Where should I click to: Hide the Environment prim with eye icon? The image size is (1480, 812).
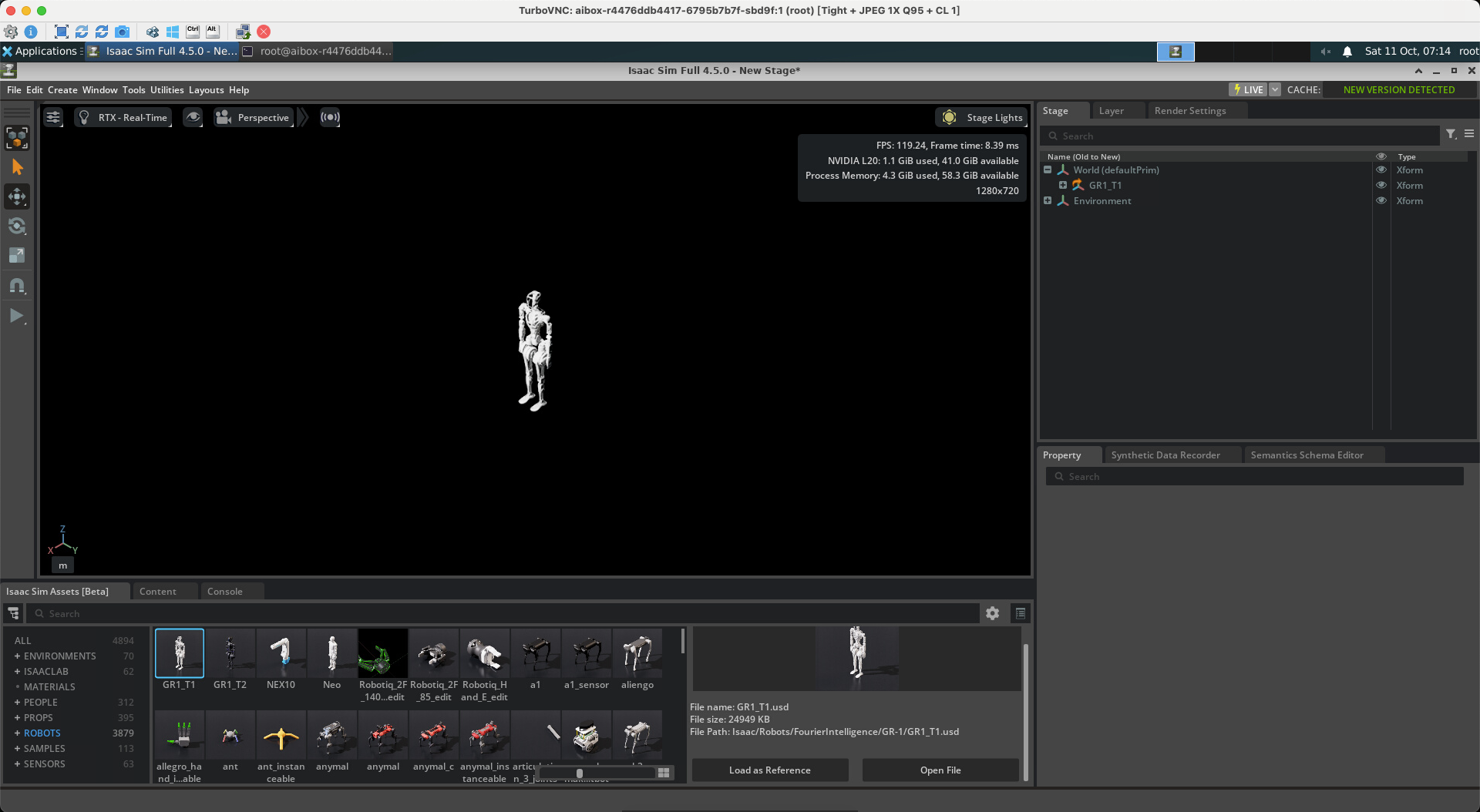(1381, 201)
